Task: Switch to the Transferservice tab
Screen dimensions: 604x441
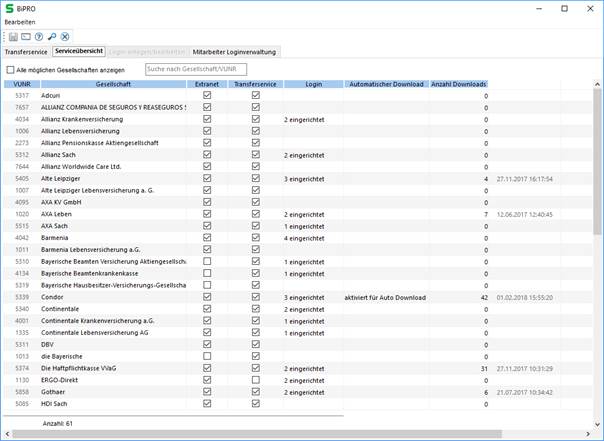Action: (26, 51)
